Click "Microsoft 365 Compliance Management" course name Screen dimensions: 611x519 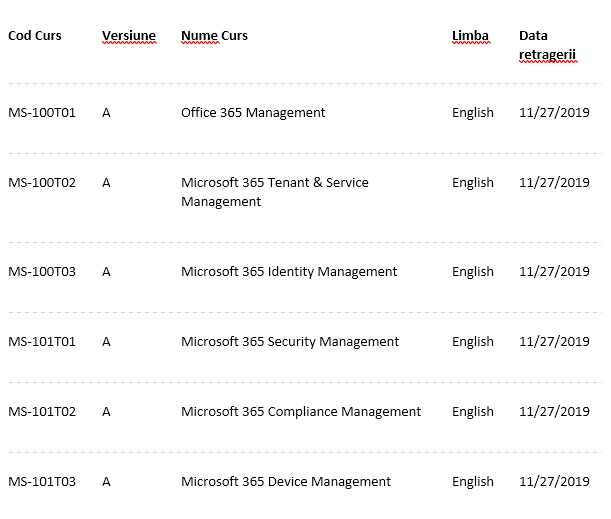pyautogui.click(x=301, y=412)
